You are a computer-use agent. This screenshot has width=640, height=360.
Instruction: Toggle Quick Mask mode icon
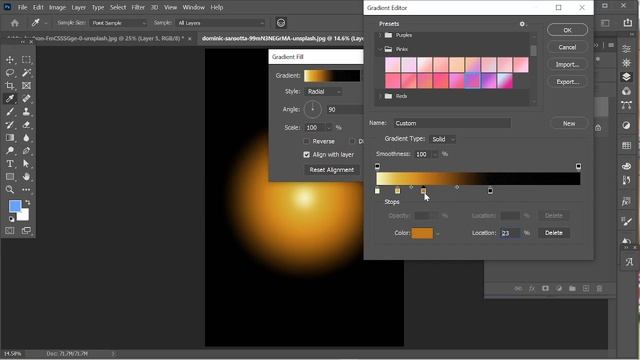click(x=10, y=231)
